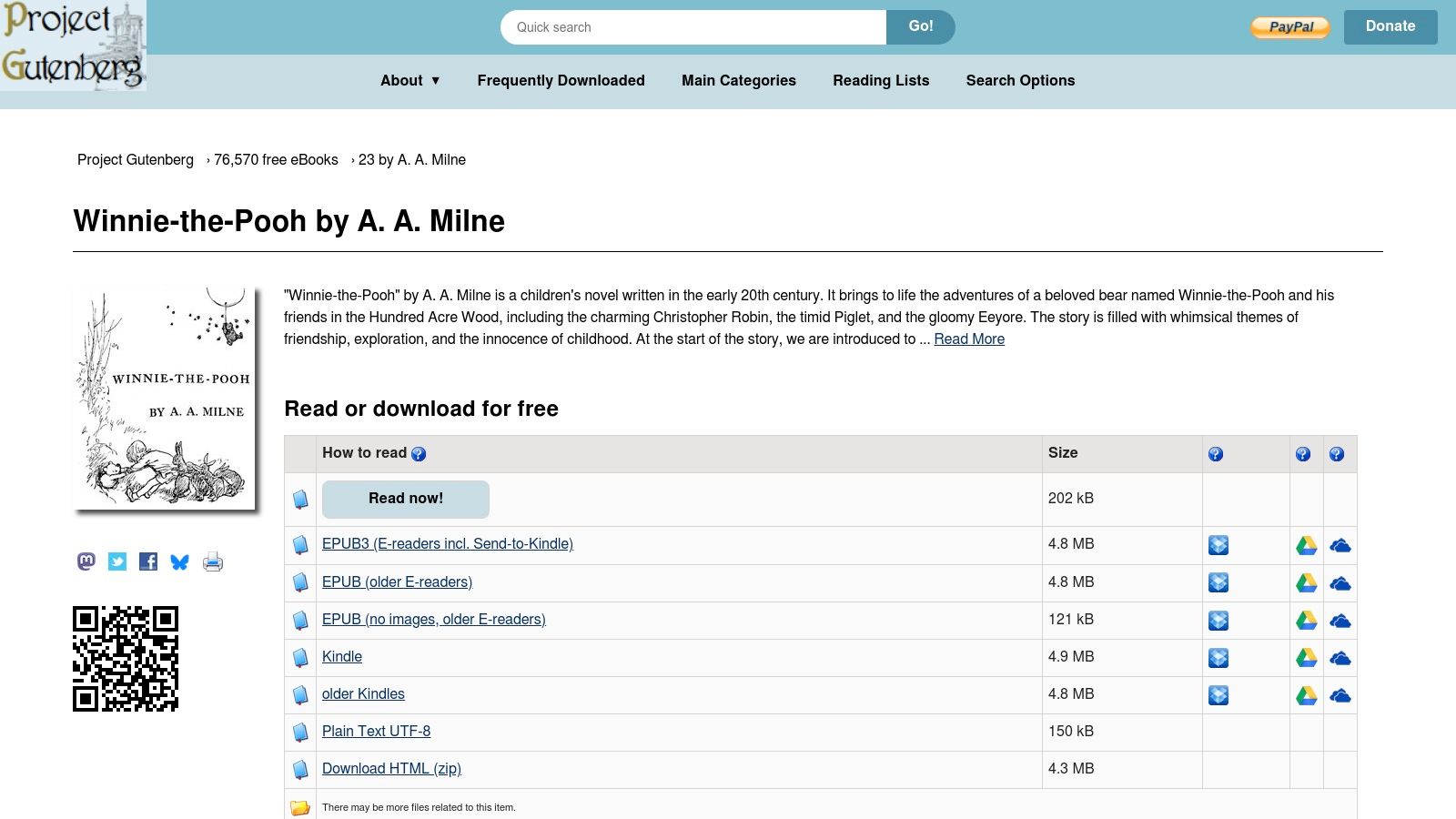Focus the Quick search input field

[x=693, y=27]
